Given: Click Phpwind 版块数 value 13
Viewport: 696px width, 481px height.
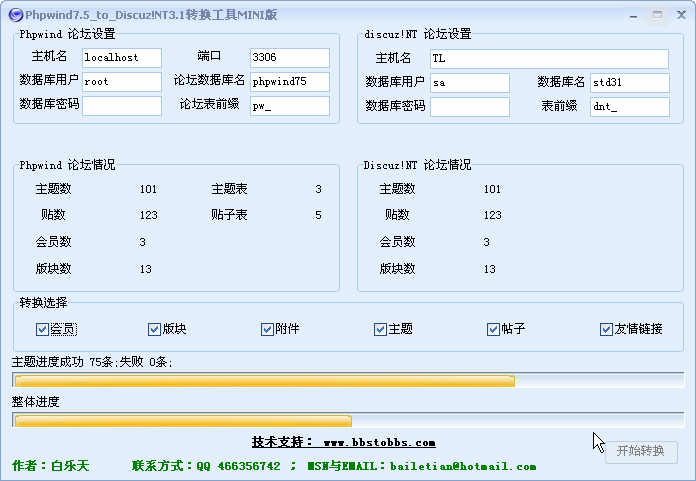Looking at the screenshot, I should coord(146,269).
